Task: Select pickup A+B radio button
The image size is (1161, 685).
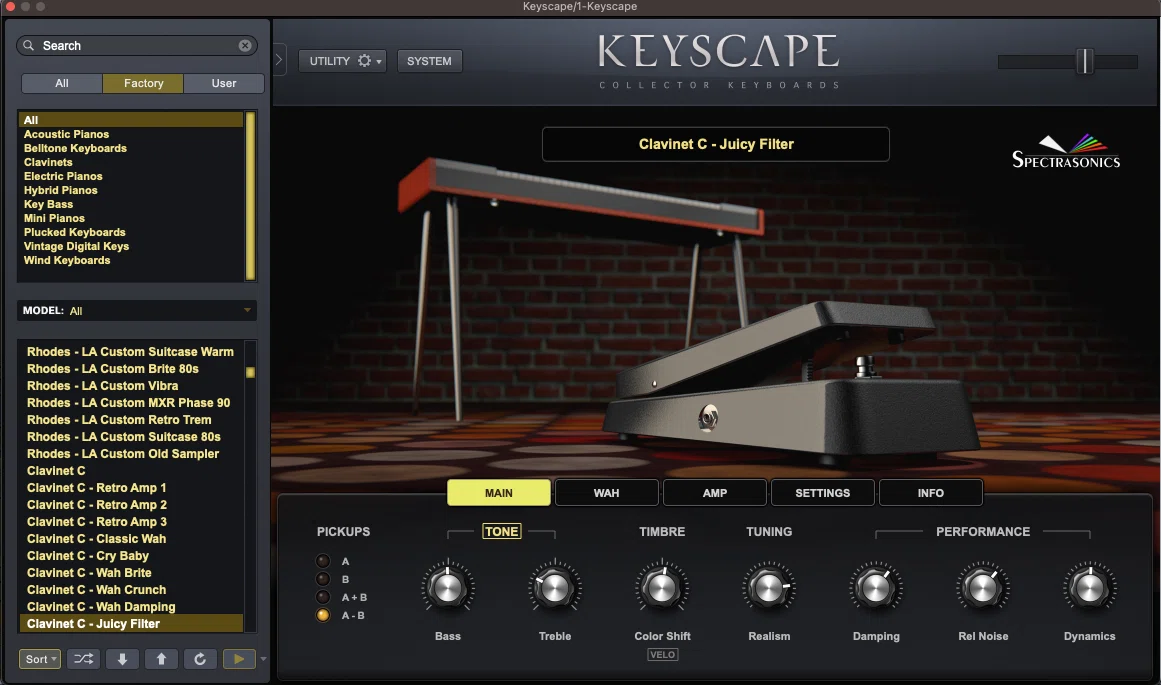Action: [x=323, y=597]
